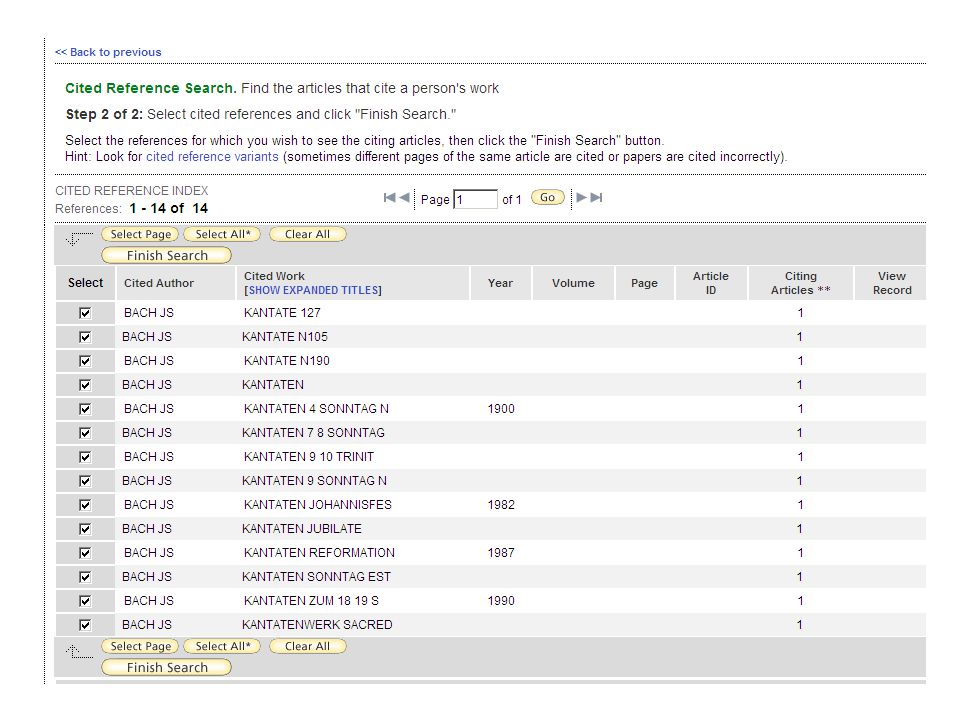Toggle checkbox for KANTATEN ZUM 18 19 S
Screen dimensions: 960x720
tap(84, 601)
